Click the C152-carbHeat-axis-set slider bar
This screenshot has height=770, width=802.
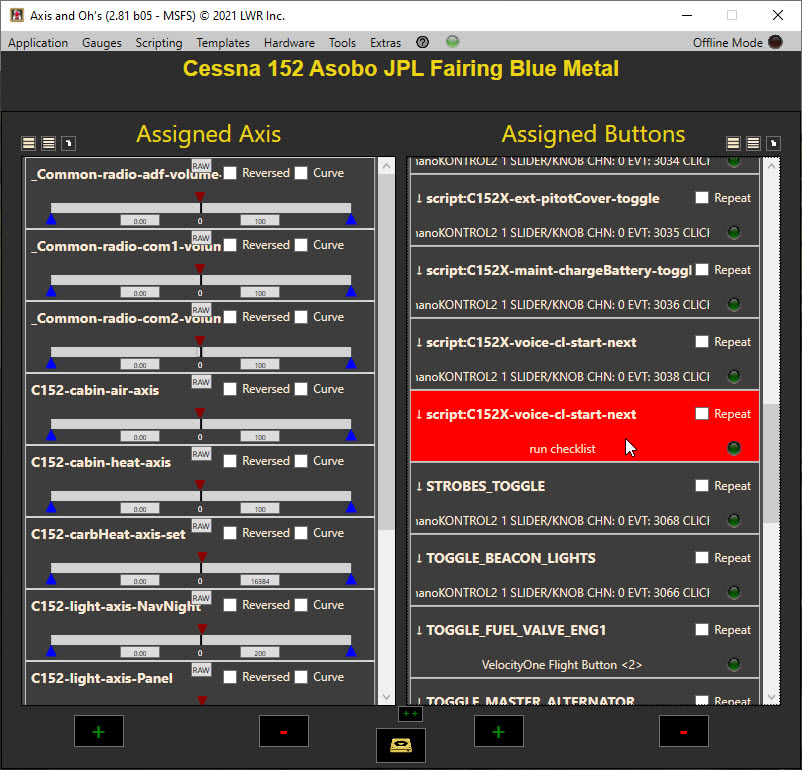pyautogui.click(x=201, y=568)
